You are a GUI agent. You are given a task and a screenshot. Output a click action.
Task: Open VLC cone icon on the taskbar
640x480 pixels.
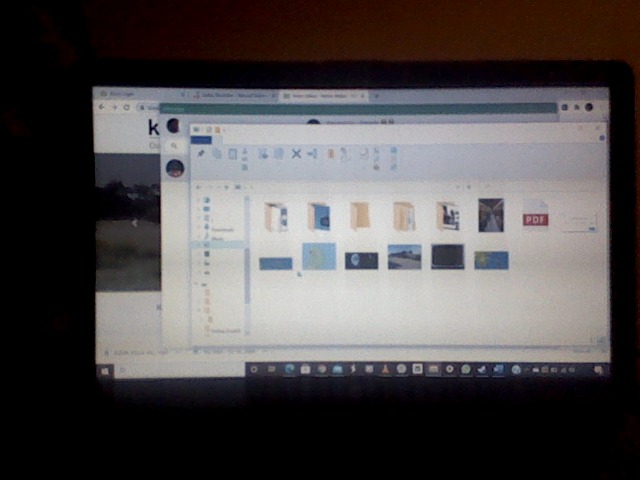385,369
